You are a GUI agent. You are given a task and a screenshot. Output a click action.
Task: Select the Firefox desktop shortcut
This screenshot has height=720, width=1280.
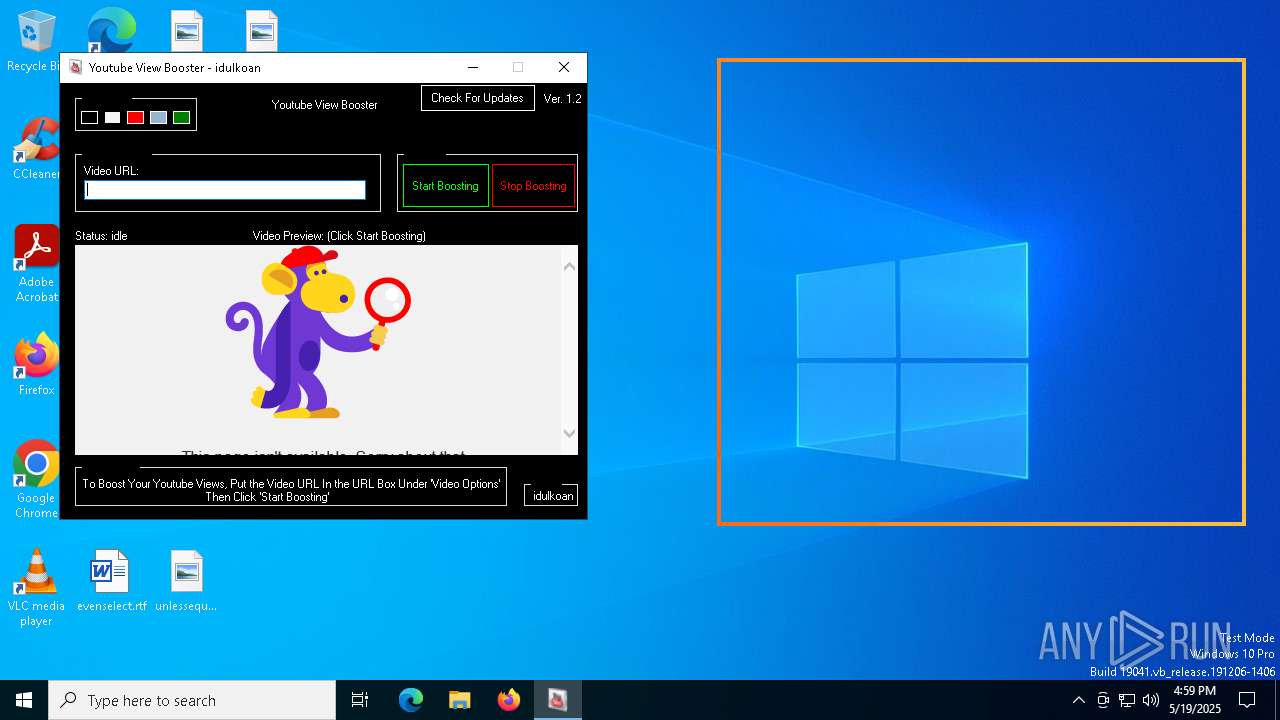pos(37,365)
